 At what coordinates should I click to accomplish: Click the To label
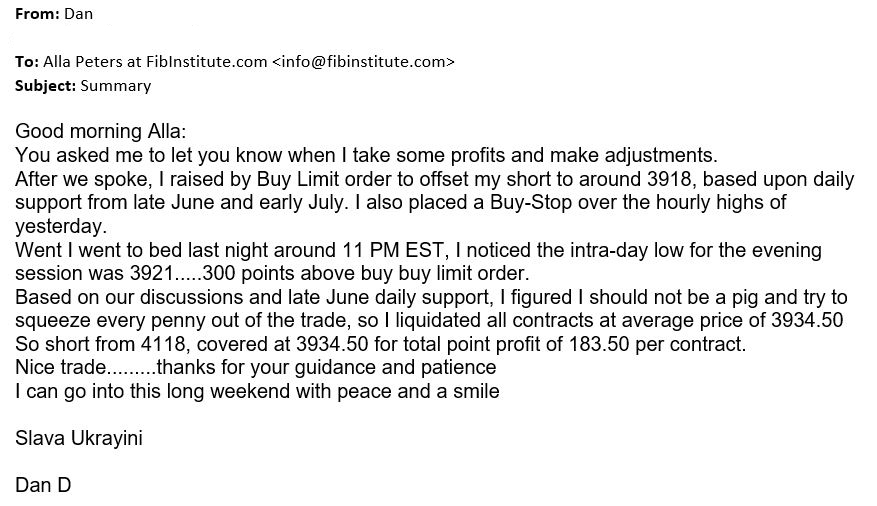click(x=26, y=62)
